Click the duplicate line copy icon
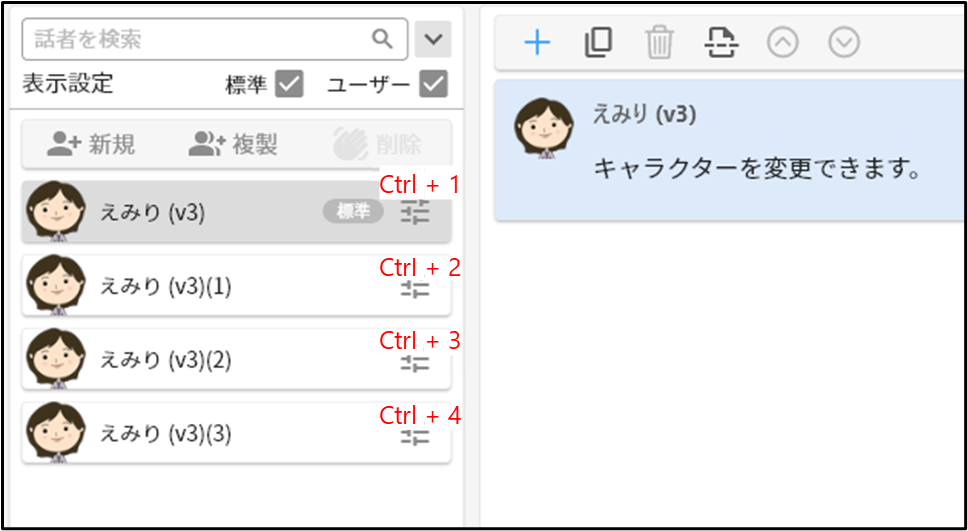The width and height of the screenshot is (968, 531). (x=598, y=43)
